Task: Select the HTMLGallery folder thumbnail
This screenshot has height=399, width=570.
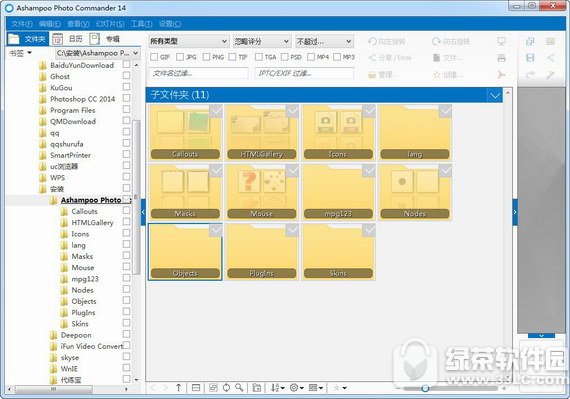Action: click(x=262, y=133)
